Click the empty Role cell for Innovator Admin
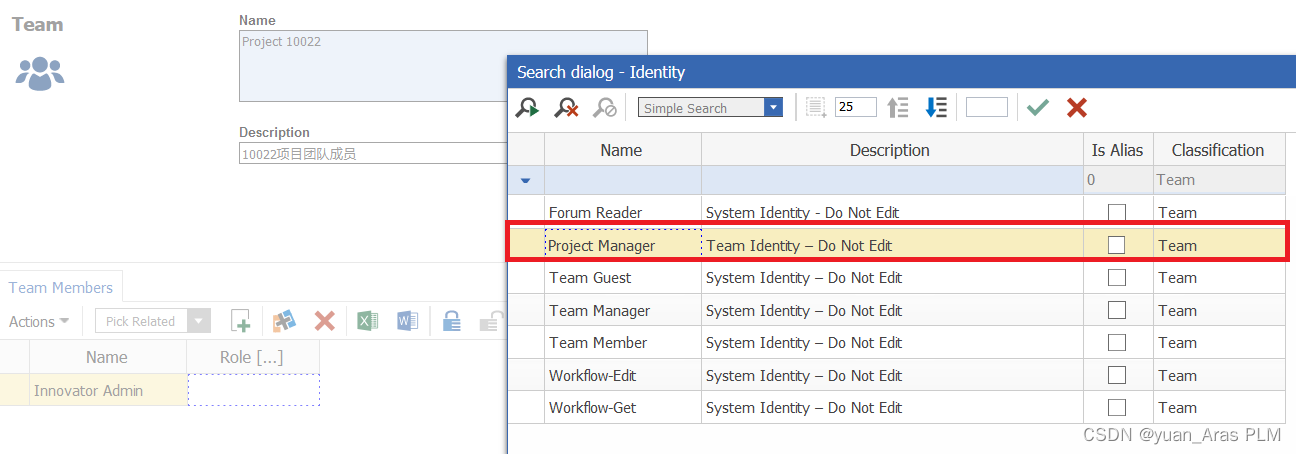1296x454 pixels. (x=253, y=390)
